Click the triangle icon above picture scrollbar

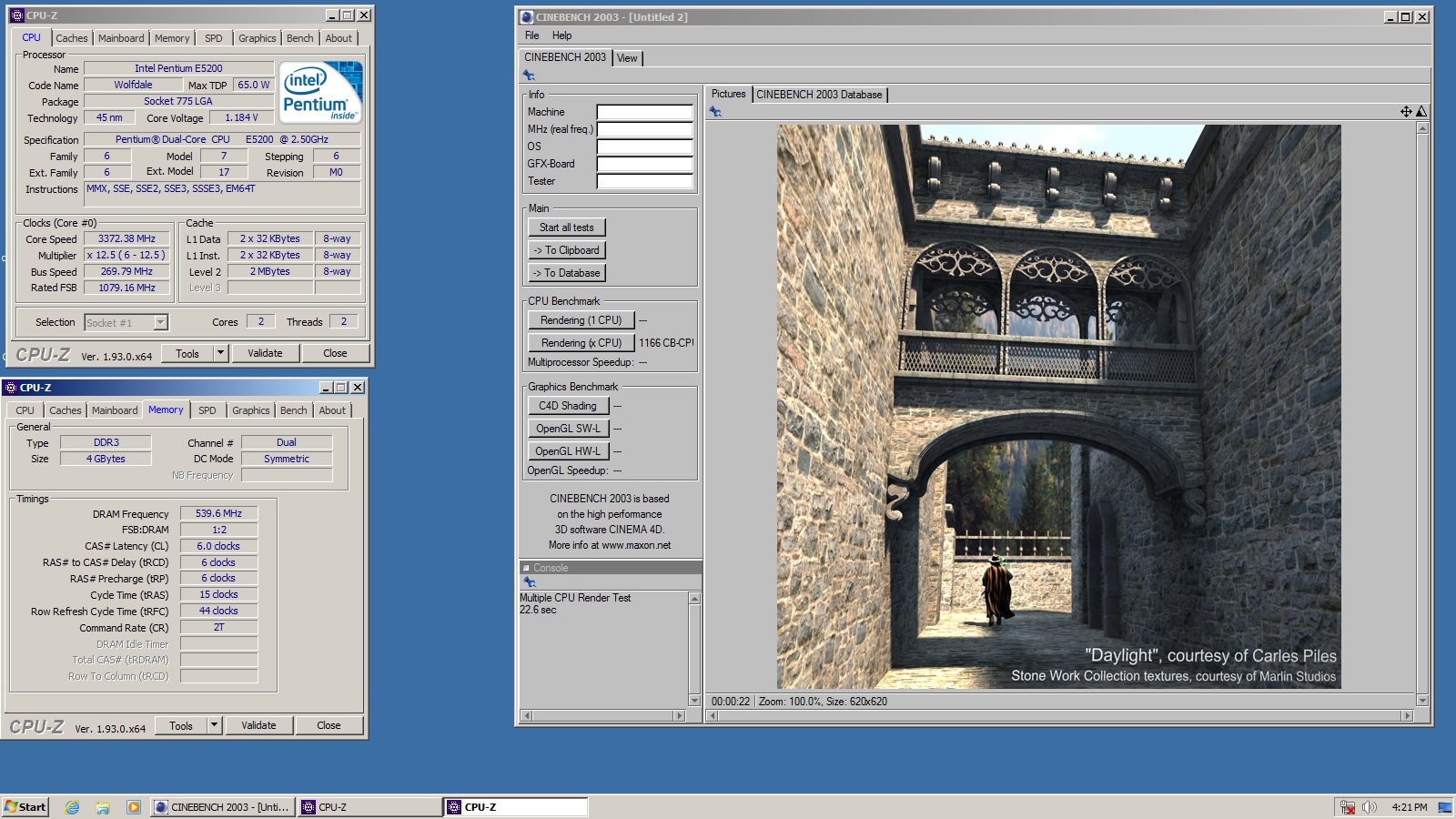pos(1421,111)
